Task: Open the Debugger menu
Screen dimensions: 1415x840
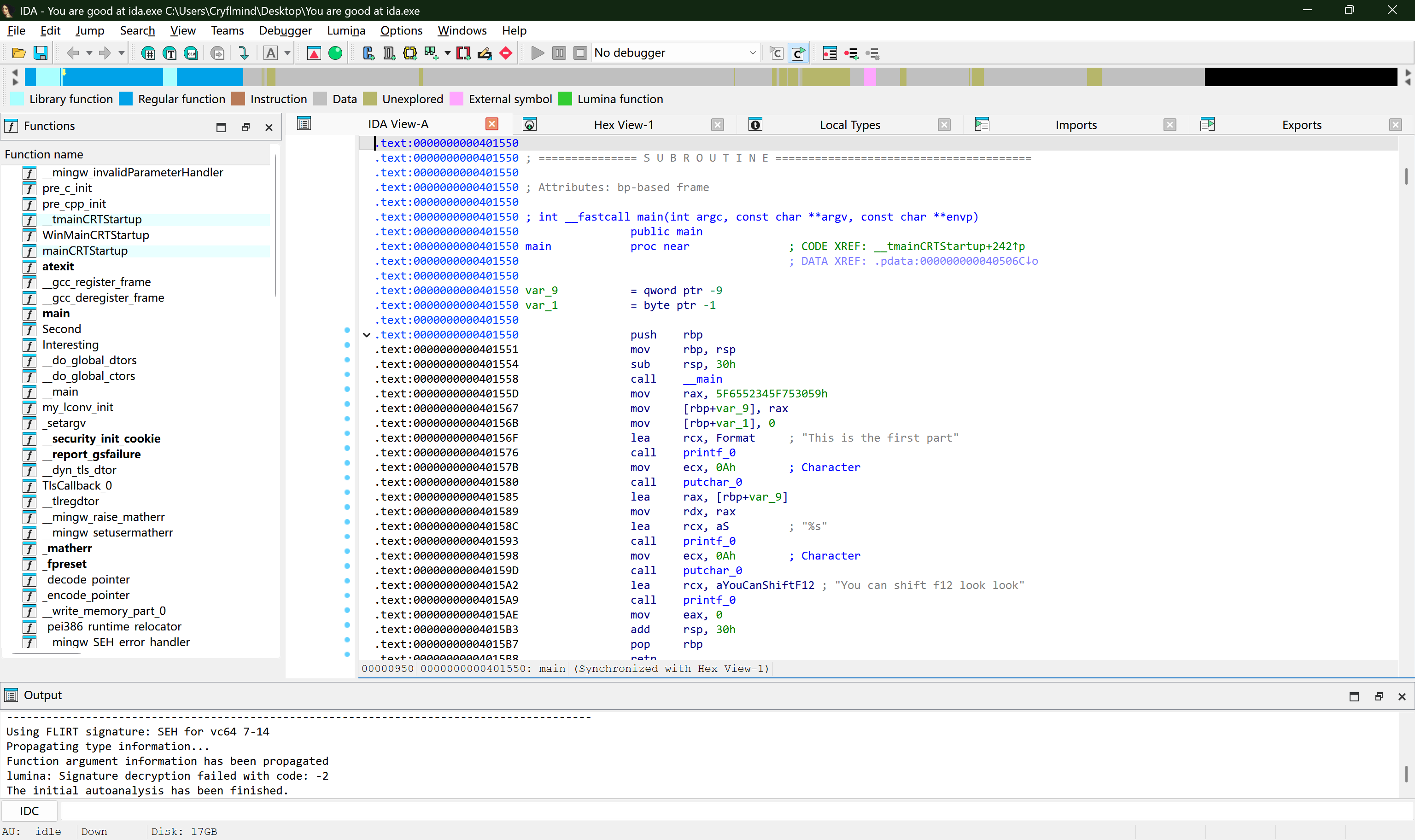Action: pos(285,30)
